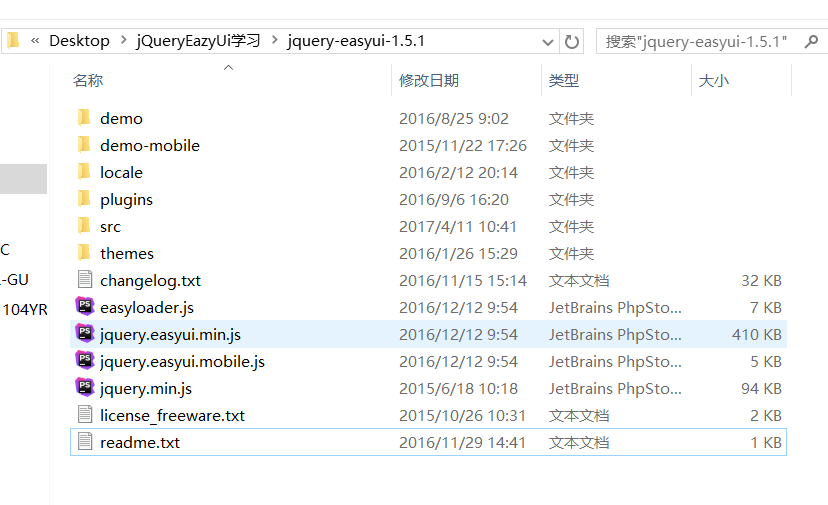This screenshot has width=828, height=505.
Task: Click the 94 KB size of jquery.min.js
Action: pyautogui.click(x=761, y=388)
